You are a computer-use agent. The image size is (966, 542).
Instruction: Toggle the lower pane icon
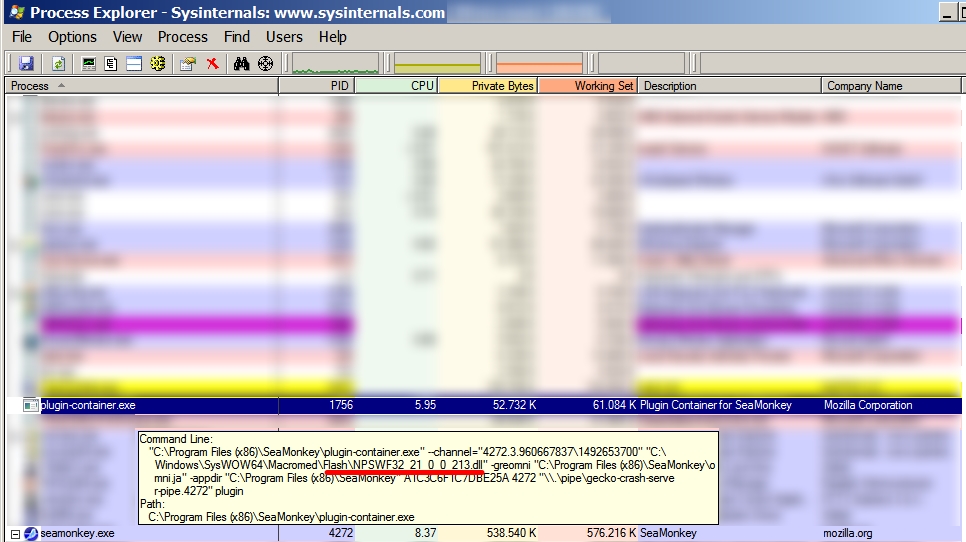coord(134,63)
